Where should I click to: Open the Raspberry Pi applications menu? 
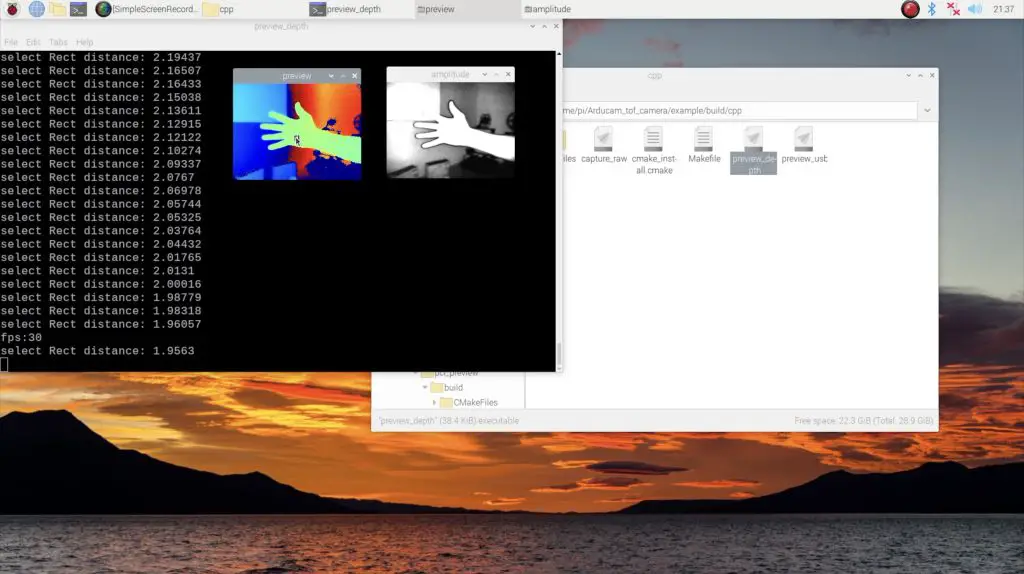pyautogui.click(x=12, y=9)
